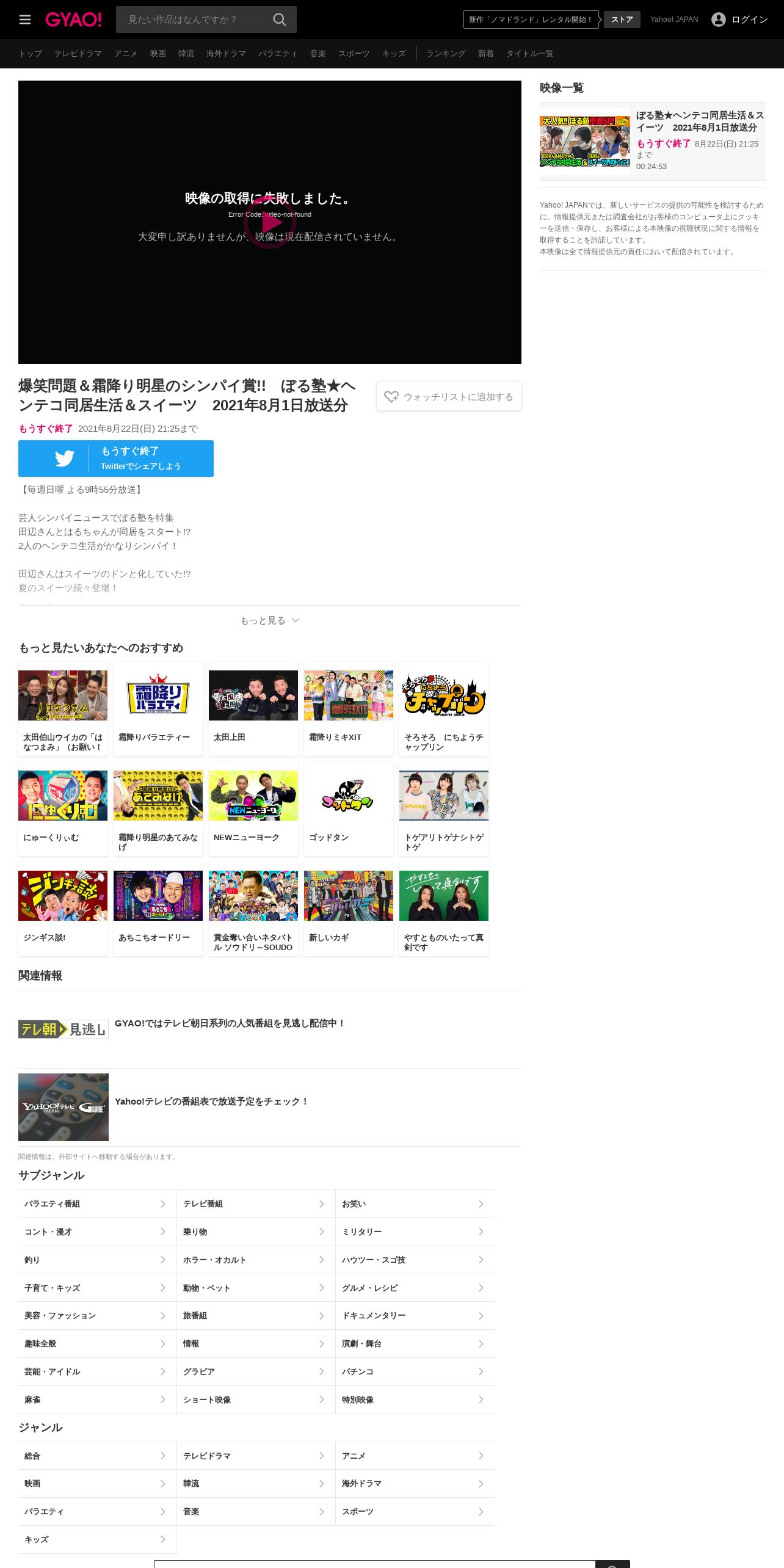Click the 新作「ノマドランド」レンタル開始 banner
Screen dimensions: 784x1568
click(531, 20)
